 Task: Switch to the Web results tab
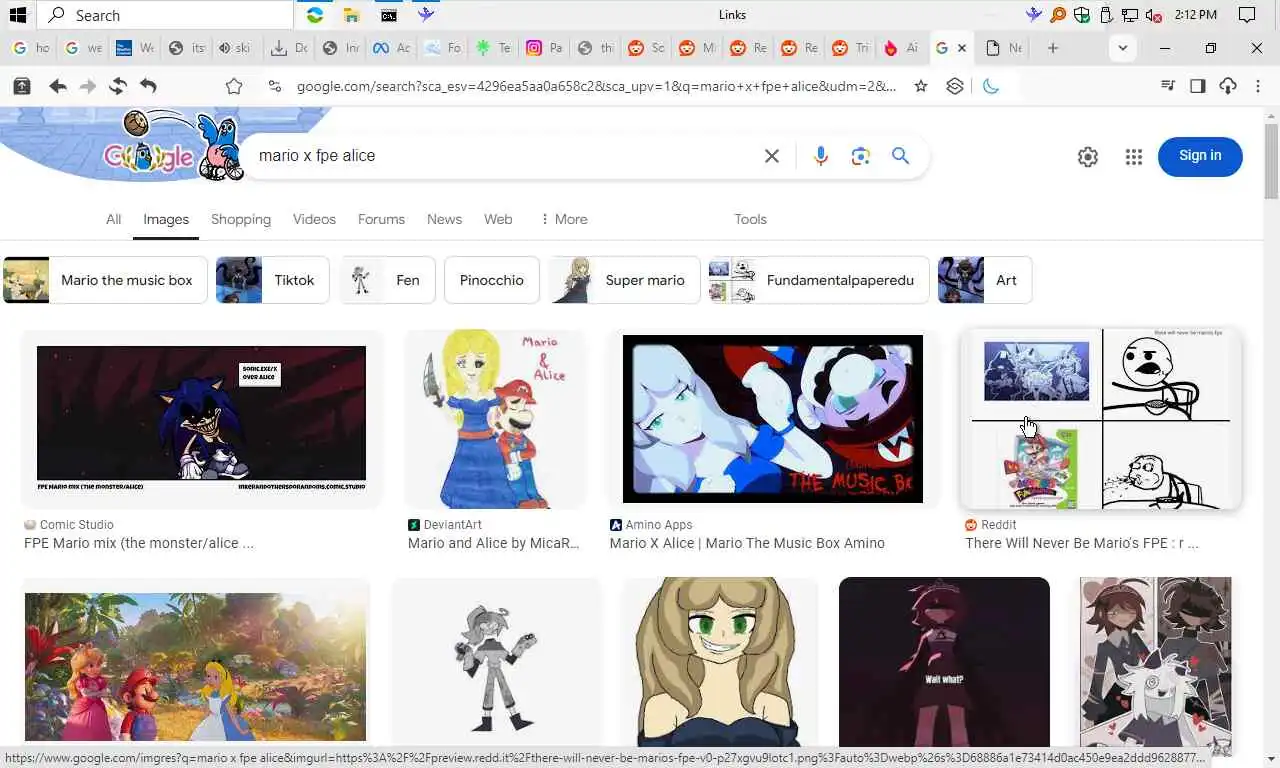pos(498,219)
